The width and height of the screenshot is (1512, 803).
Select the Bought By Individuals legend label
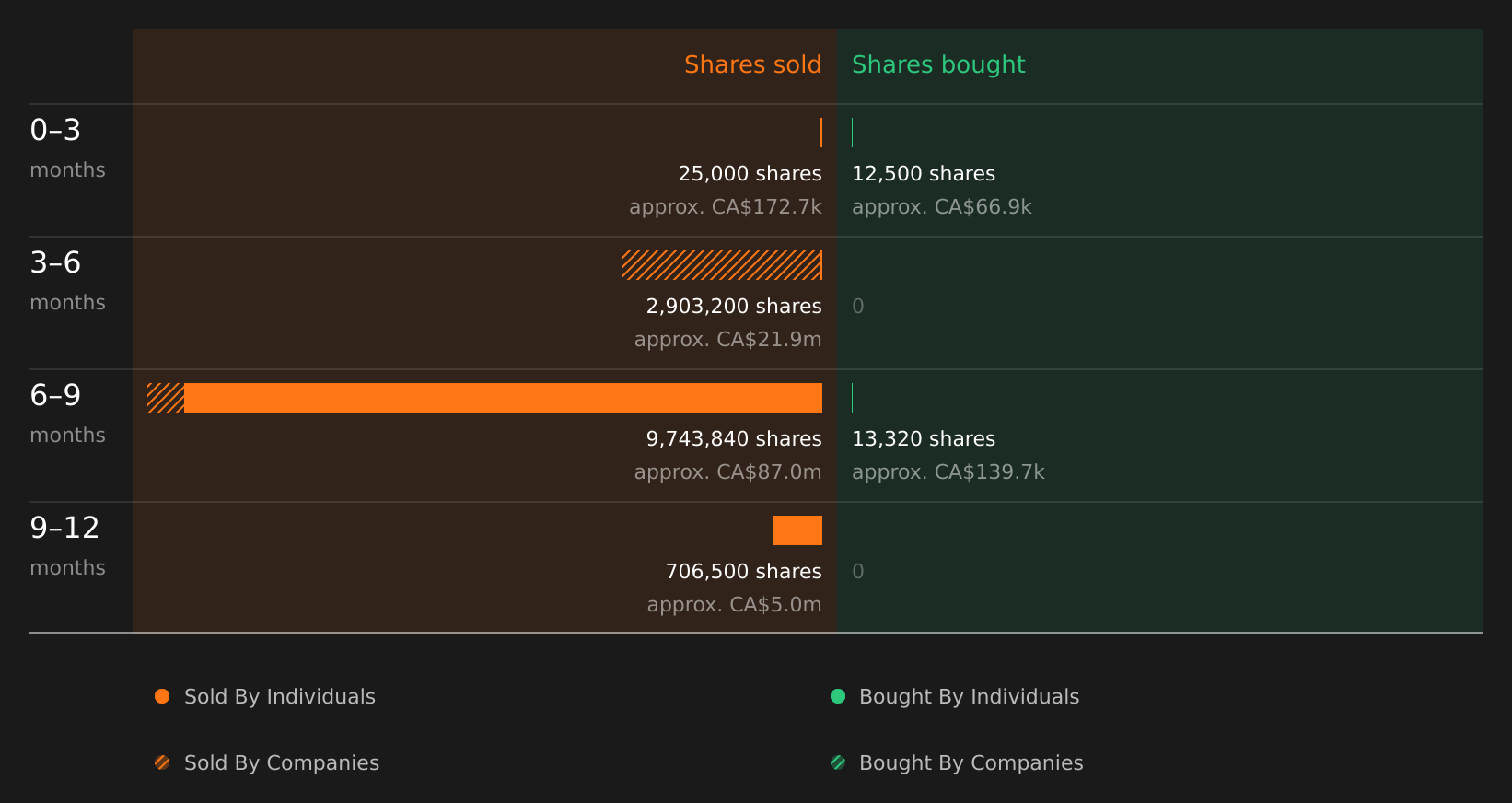pos(970,697)
